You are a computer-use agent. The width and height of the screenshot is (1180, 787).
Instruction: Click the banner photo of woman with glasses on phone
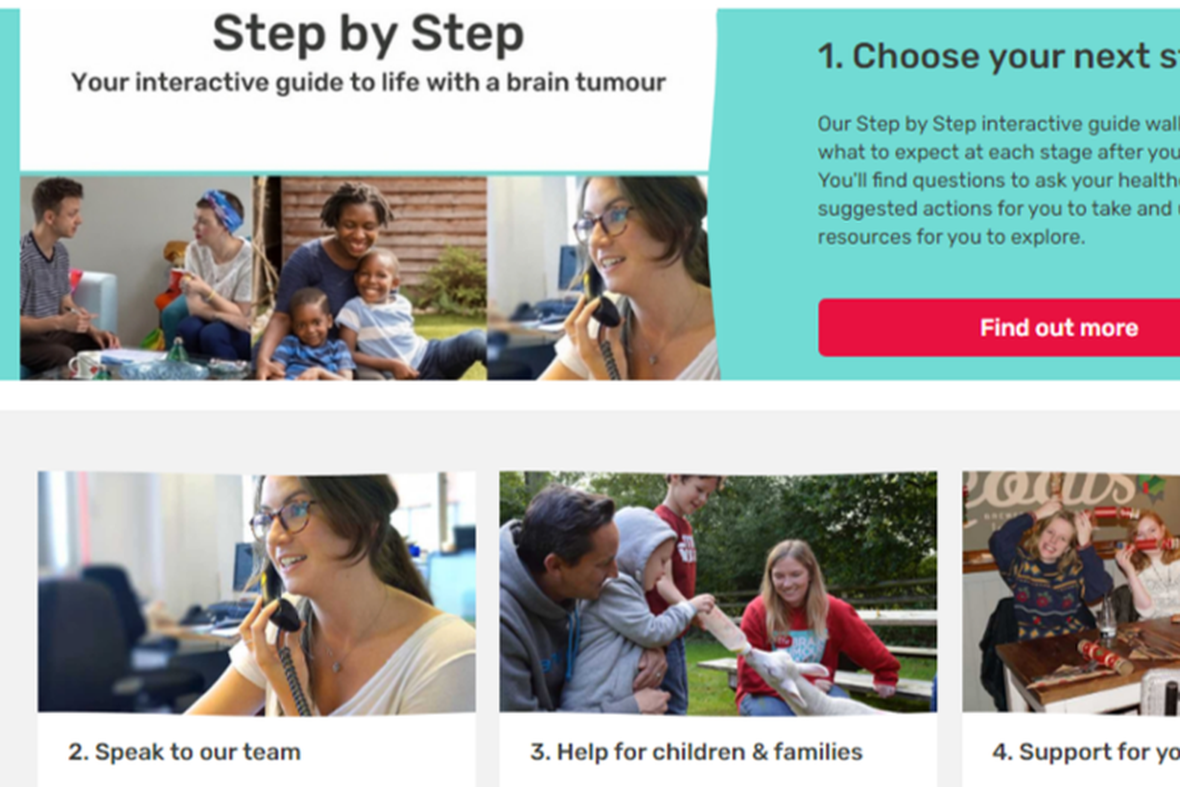point(603,278)
